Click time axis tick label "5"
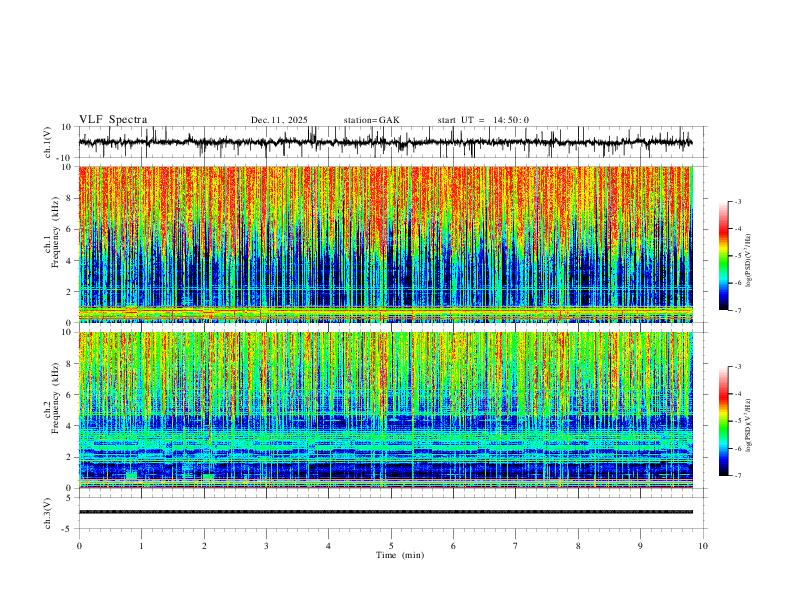Screen dimensions: 792x612 391,546
